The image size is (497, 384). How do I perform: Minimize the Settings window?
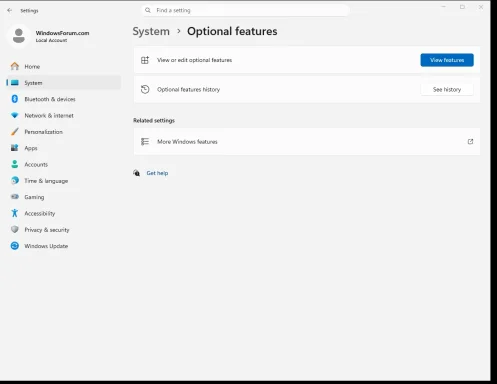pos(443,7)
